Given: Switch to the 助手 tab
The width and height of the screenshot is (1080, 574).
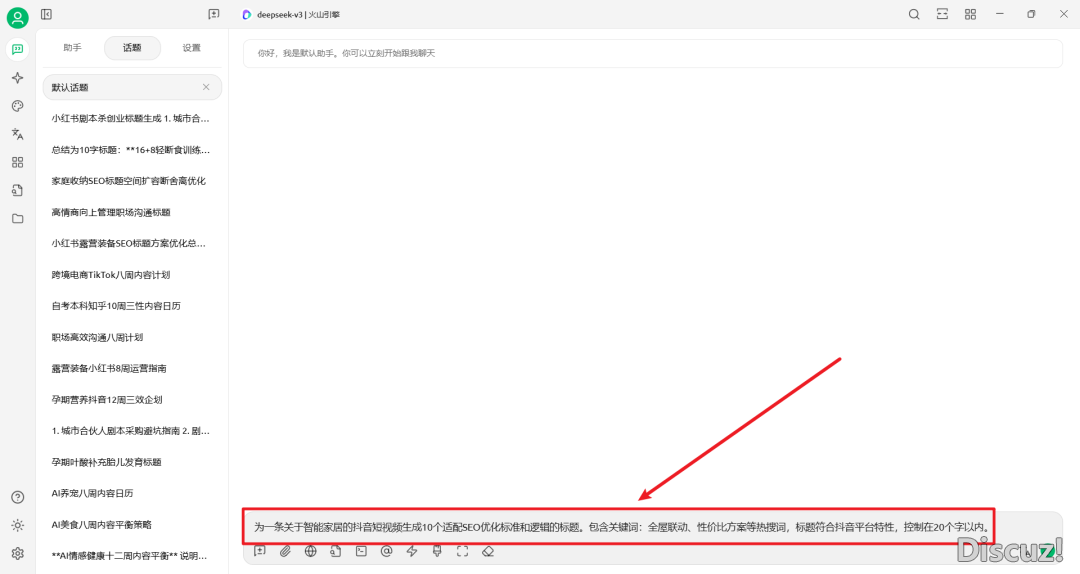Looking at the screenshot, I should (72, 48).
